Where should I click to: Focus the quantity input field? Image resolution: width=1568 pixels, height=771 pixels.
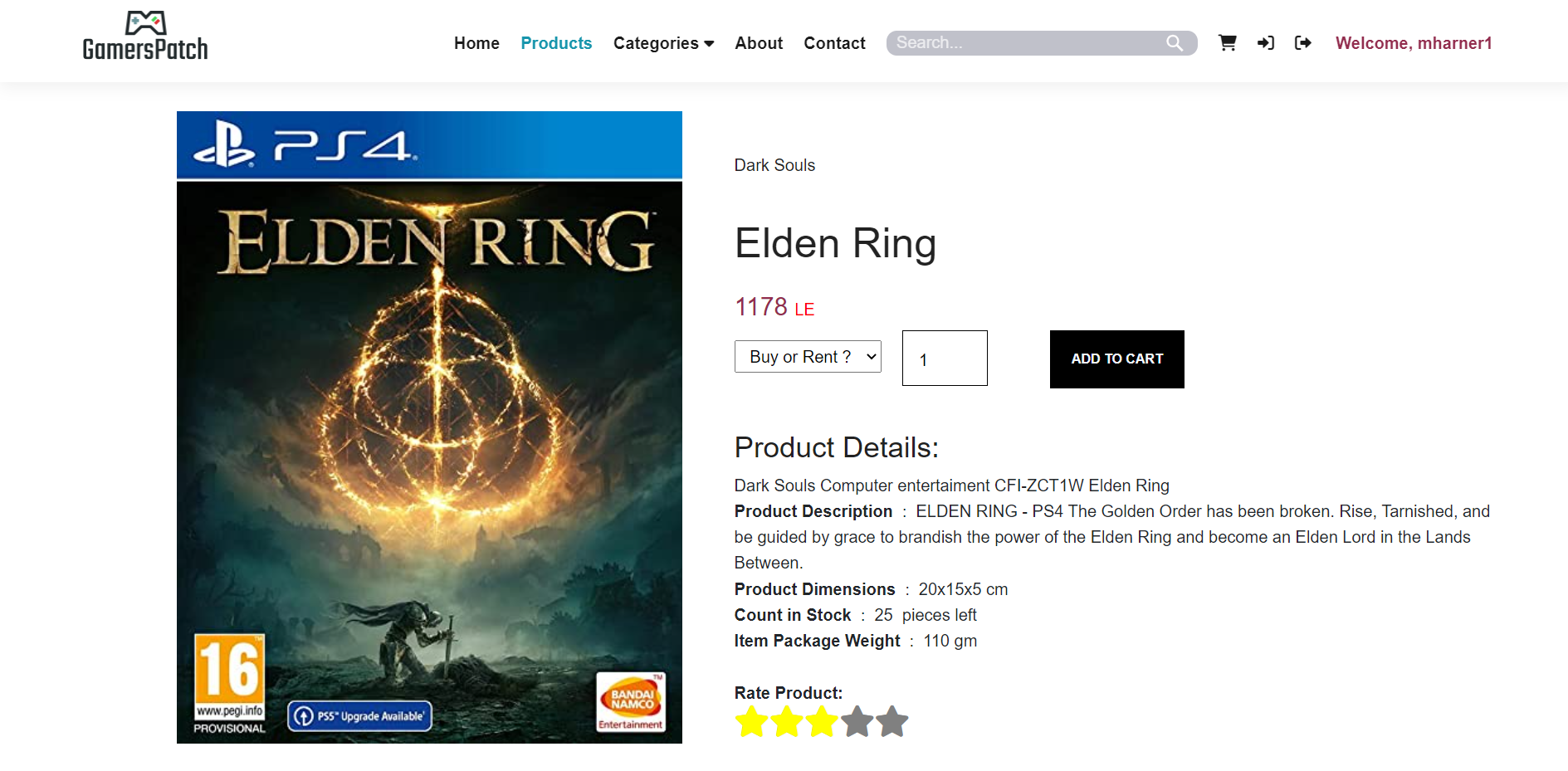(x=945, y=359)
